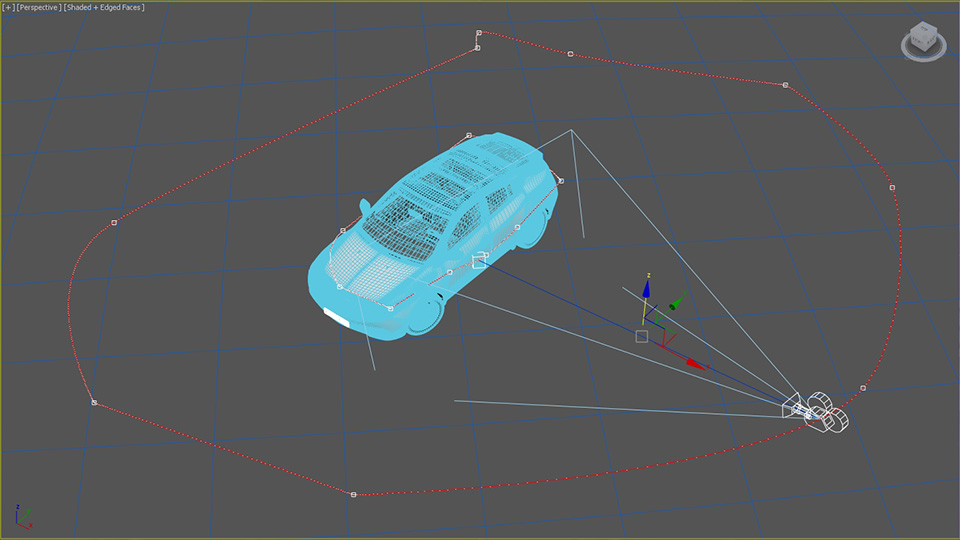Screen dimensions: 960x540
Task: Click the blue Z axis arrow of gizmo
Action: [x=647, y=288]
